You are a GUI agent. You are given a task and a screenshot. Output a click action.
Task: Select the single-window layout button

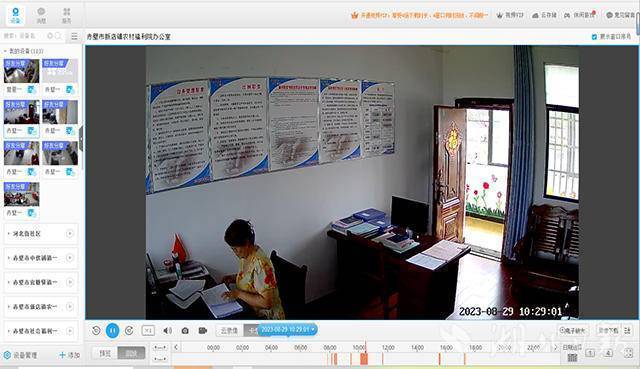pos(590,353)
